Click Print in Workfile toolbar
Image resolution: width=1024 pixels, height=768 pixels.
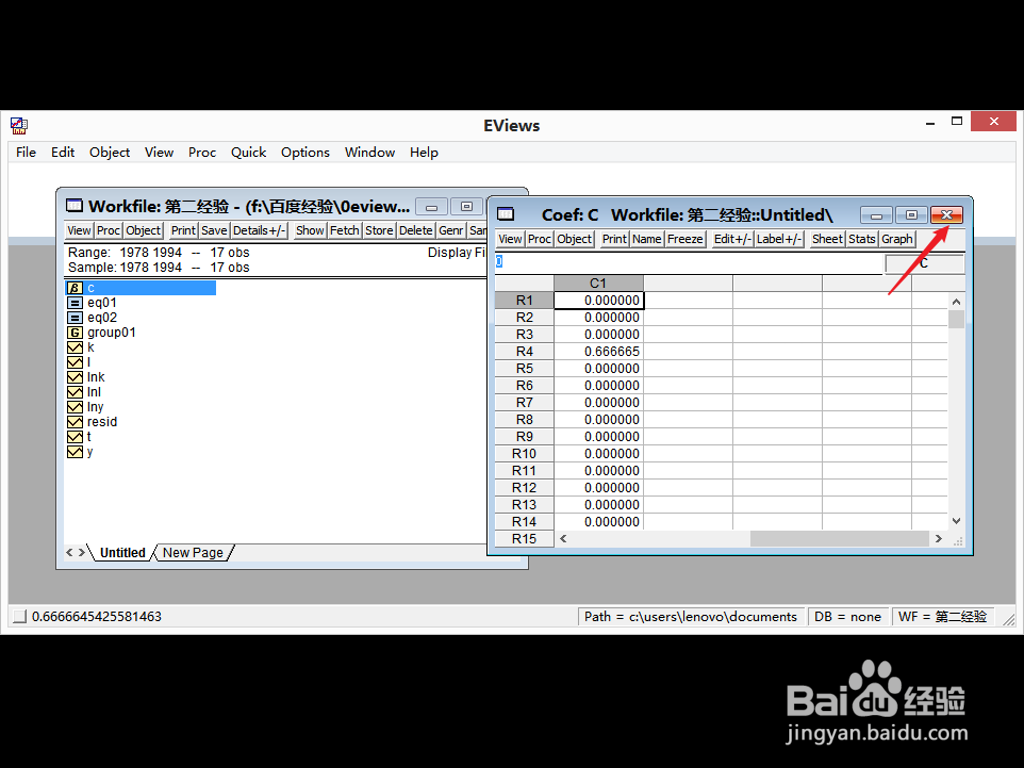(x=184, y=231)
